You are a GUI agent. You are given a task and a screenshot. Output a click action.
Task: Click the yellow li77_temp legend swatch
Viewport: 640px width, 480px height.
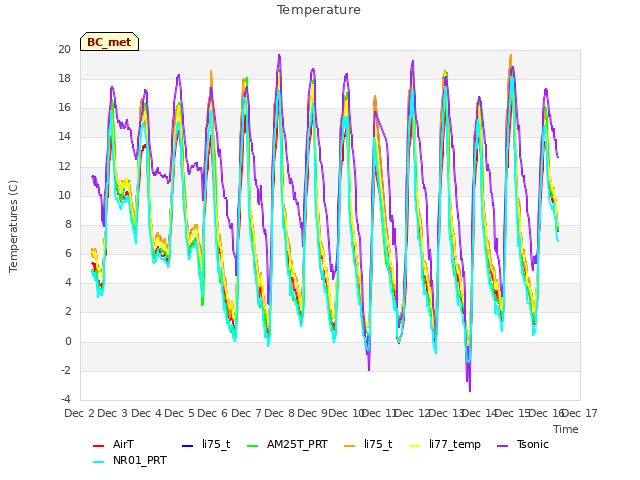point(415,445)
